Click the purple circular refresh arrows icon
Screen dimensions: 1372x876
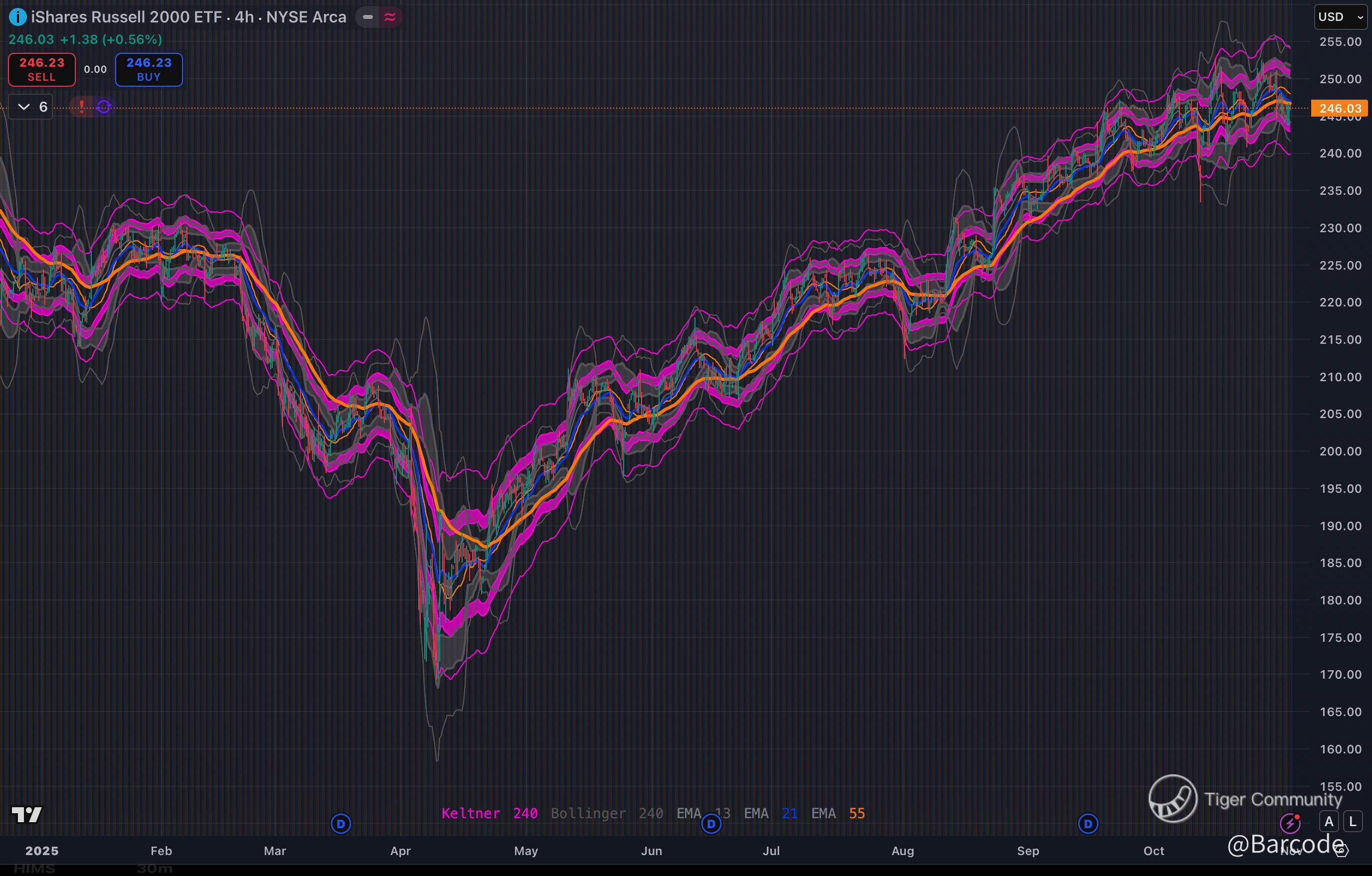(104, 107)
